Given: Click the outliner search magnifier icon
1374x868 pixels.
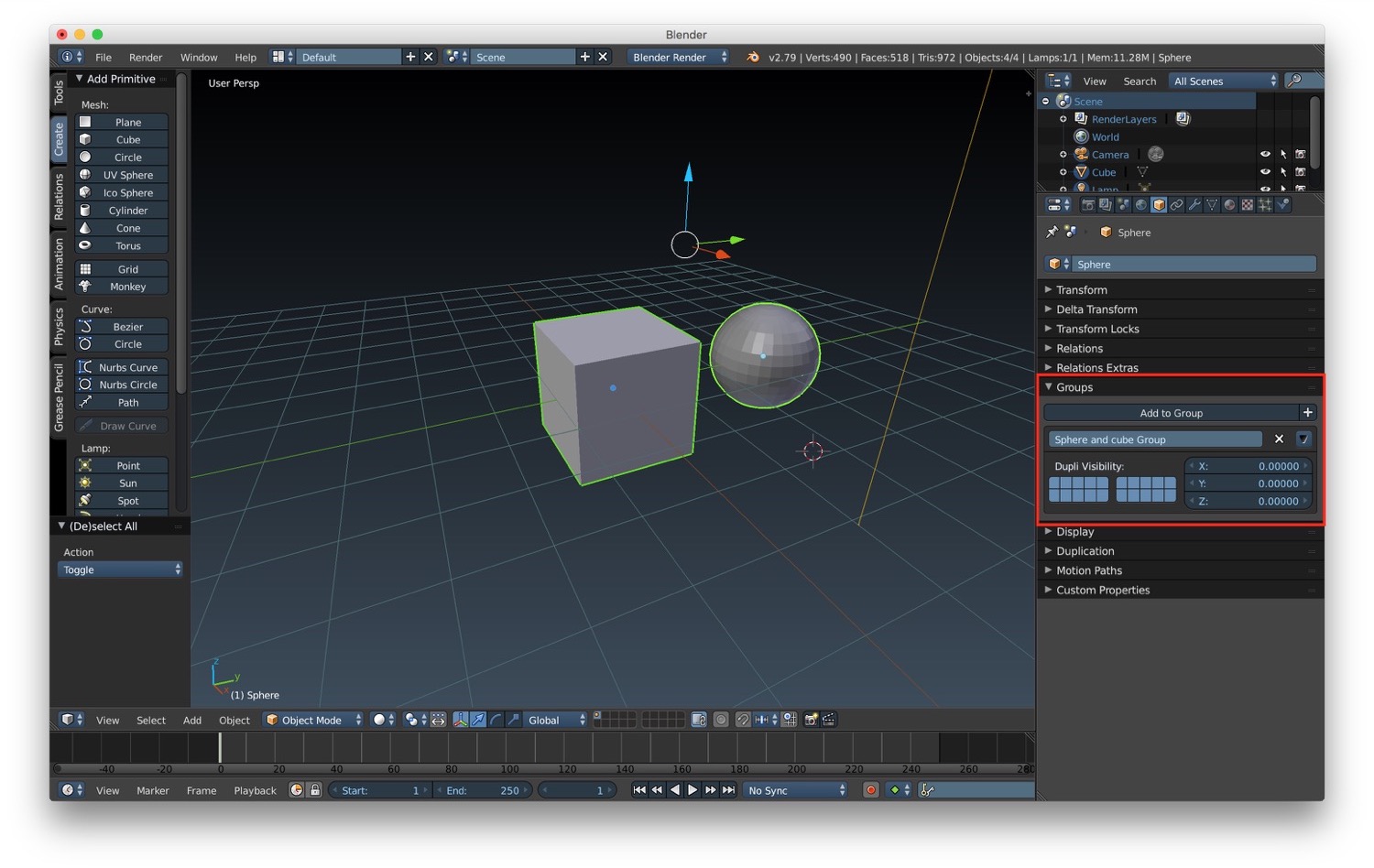Looking at the screenshot, I should tap(1294, 81).
